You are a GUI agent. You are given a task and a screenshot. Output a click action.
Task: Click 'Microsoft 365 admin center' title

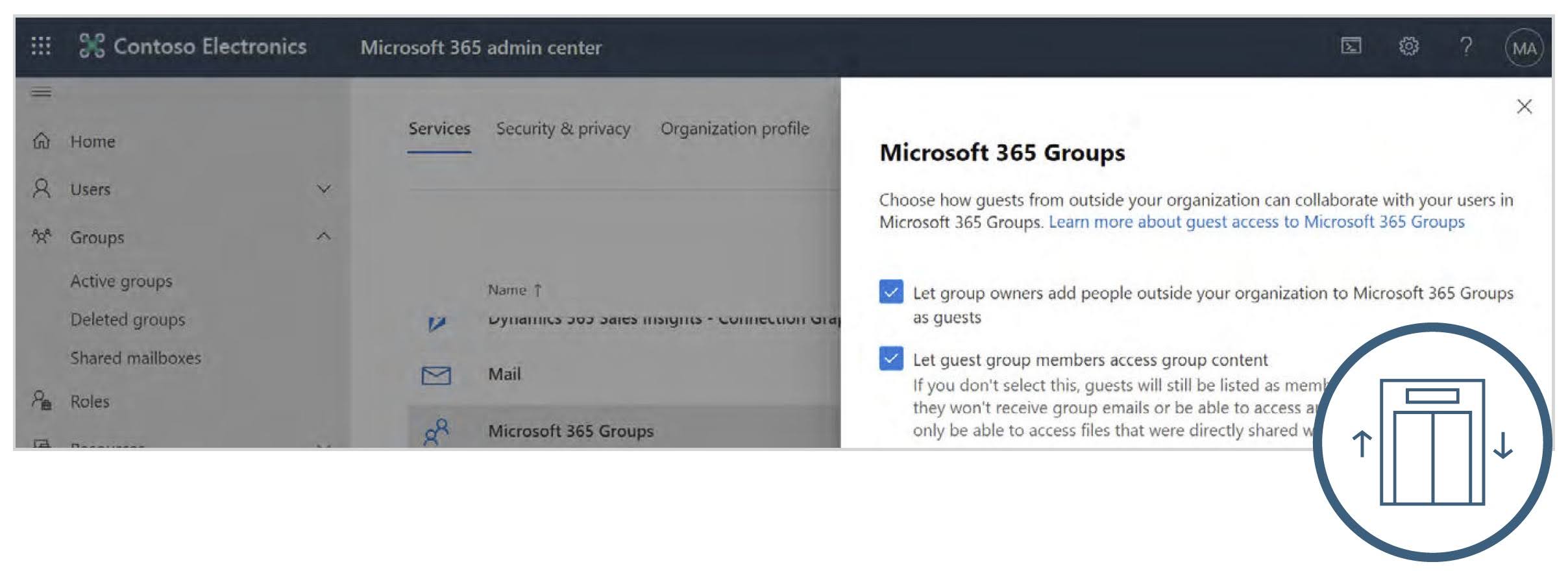point(481,47)
